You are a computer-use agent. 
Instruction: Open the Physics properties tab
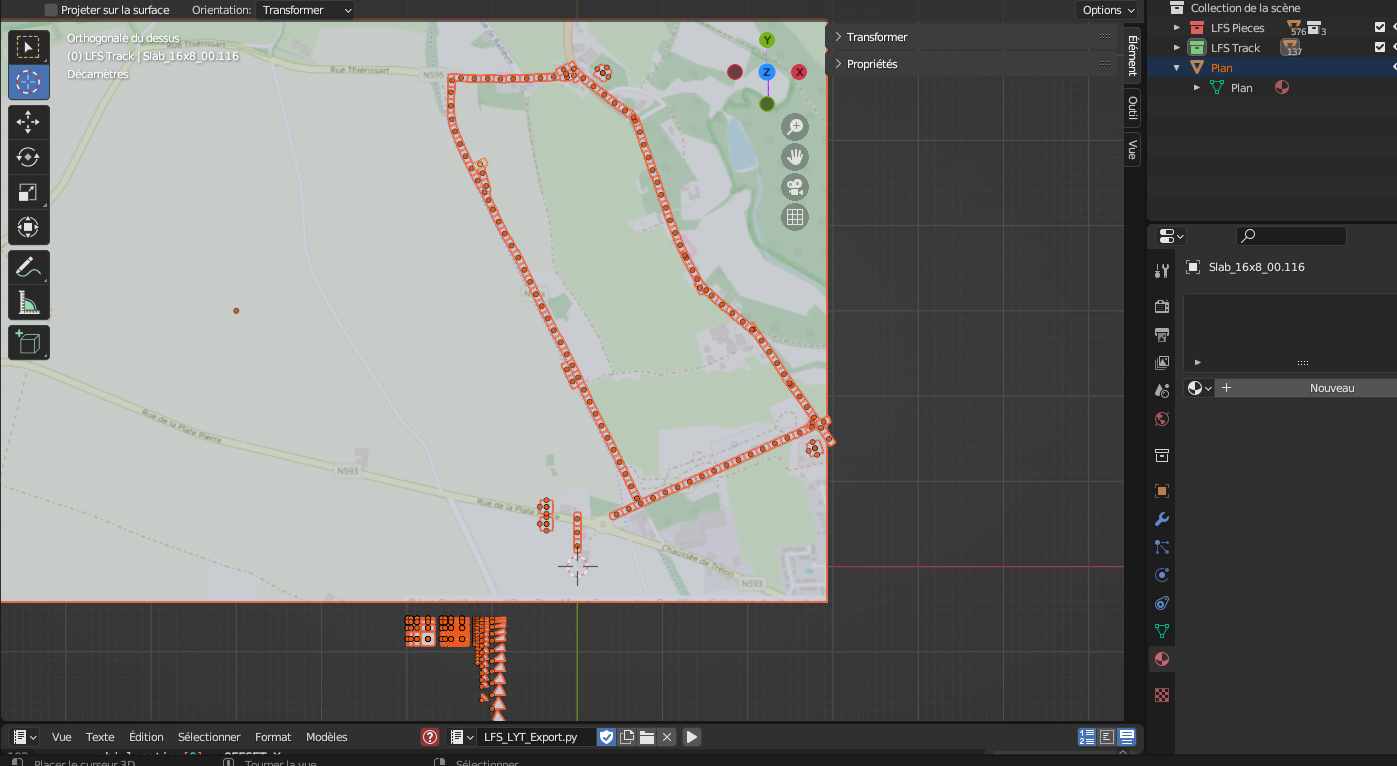[1162, 575]
